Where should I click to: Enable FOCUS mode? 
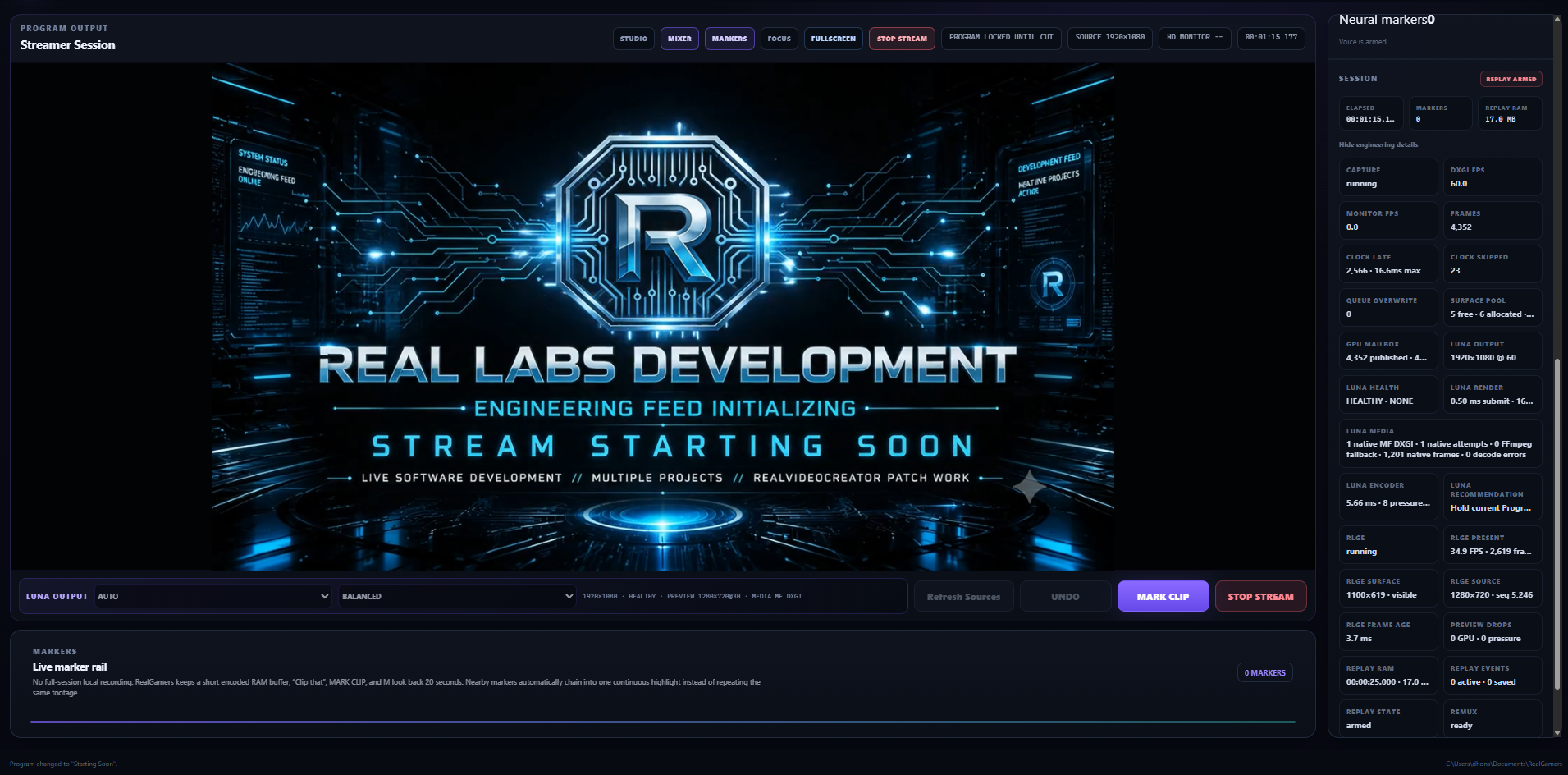pos(779,39)
